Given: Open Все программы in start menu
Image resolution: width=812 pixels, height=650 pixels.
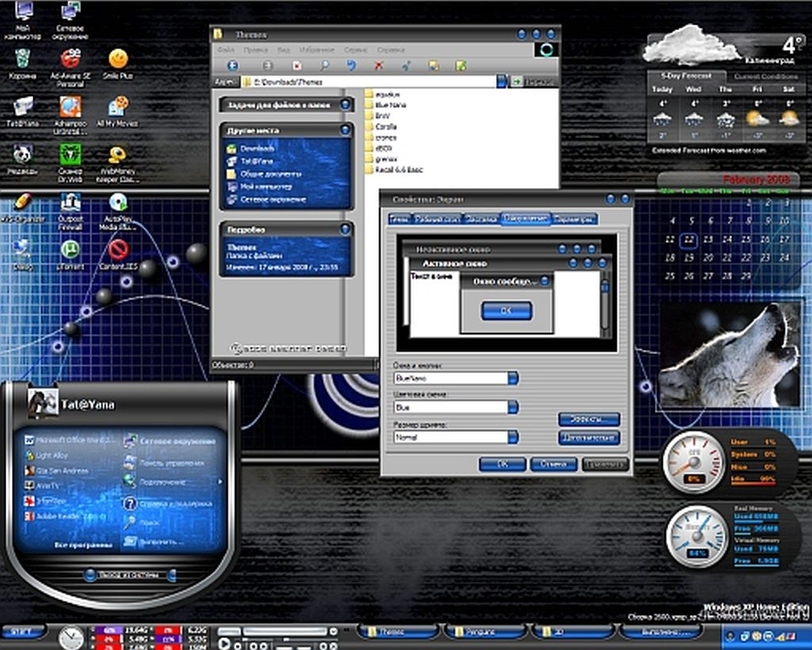Looking at the screenshot, I should point(83,545).
